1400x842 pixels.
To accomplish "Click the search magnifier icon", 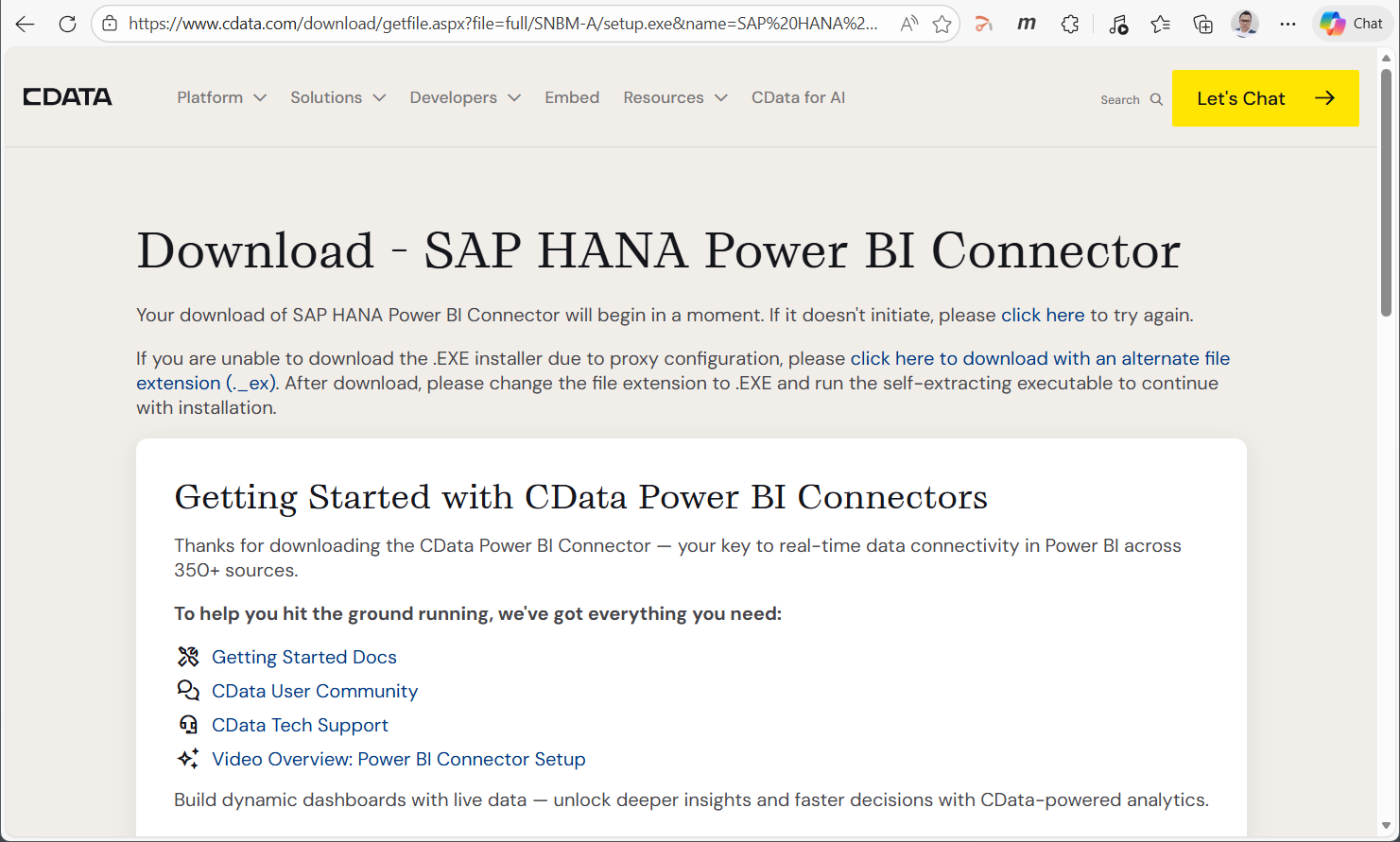I will pyautogui.click(x=1156, y=99).
